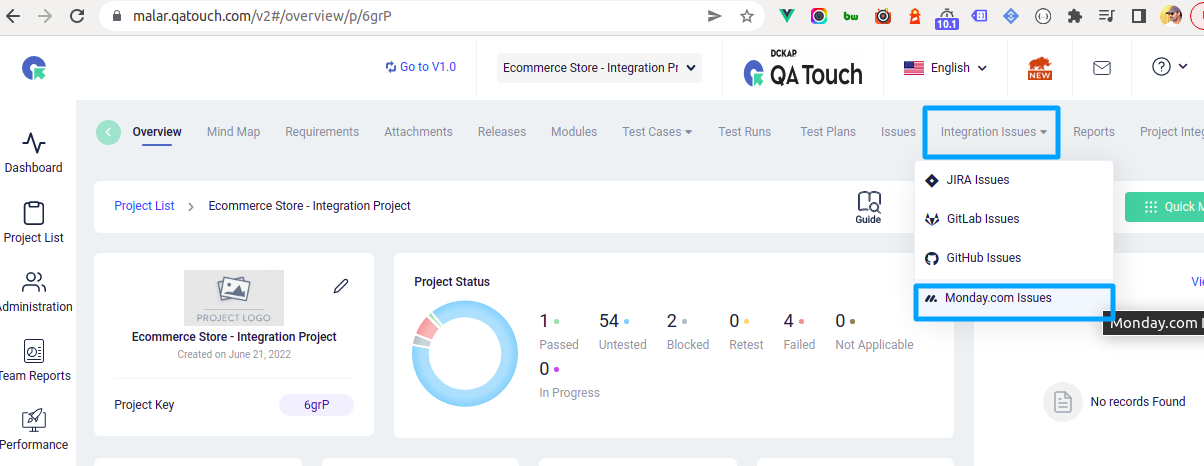Reload the page in browser
The image size is (1204, 466).
[x=76, y=16]
